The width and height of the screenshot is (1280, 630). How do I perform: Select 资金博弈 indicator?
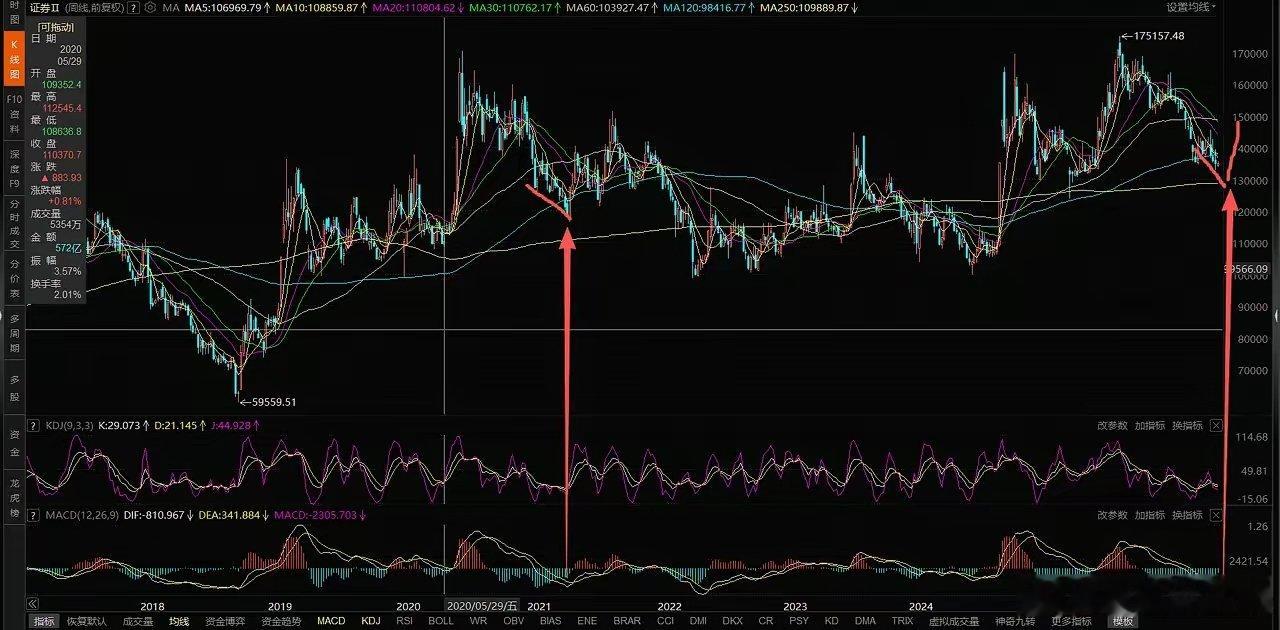pos(225,621)
